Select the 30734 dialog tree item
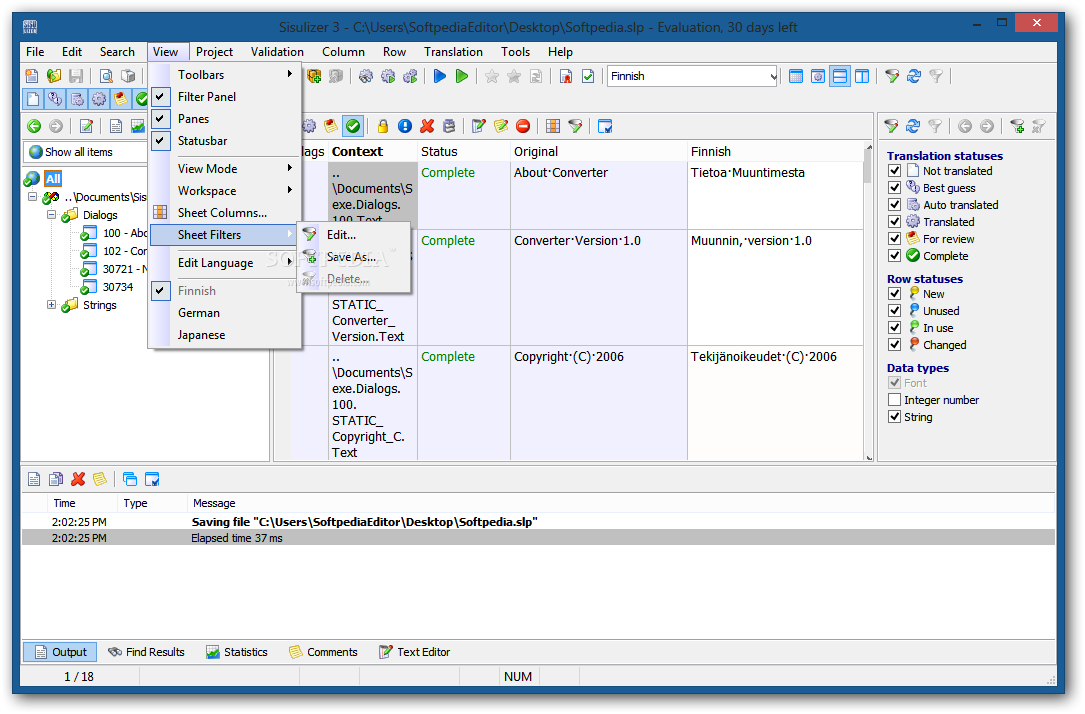 pos(118,287)
